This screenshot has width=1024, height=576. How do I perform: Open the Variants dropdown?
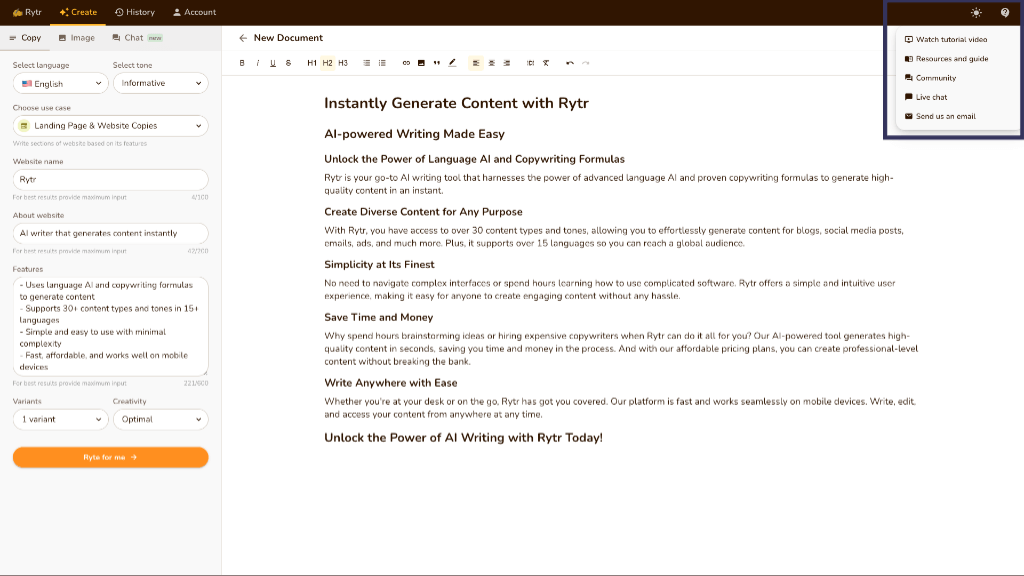(x=61, y=419)
